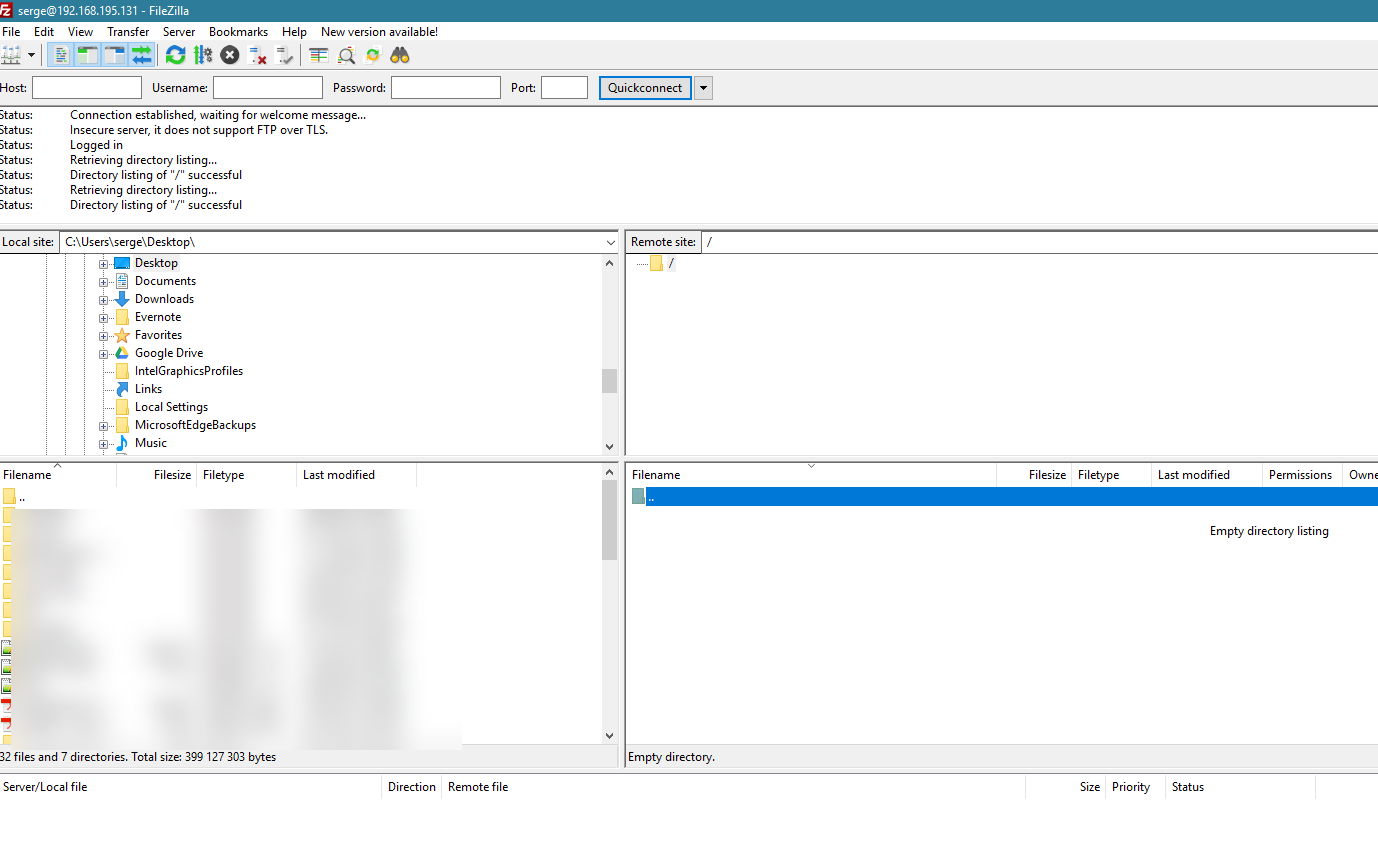Sort remote files by Filename column

[x=812, y=475]
